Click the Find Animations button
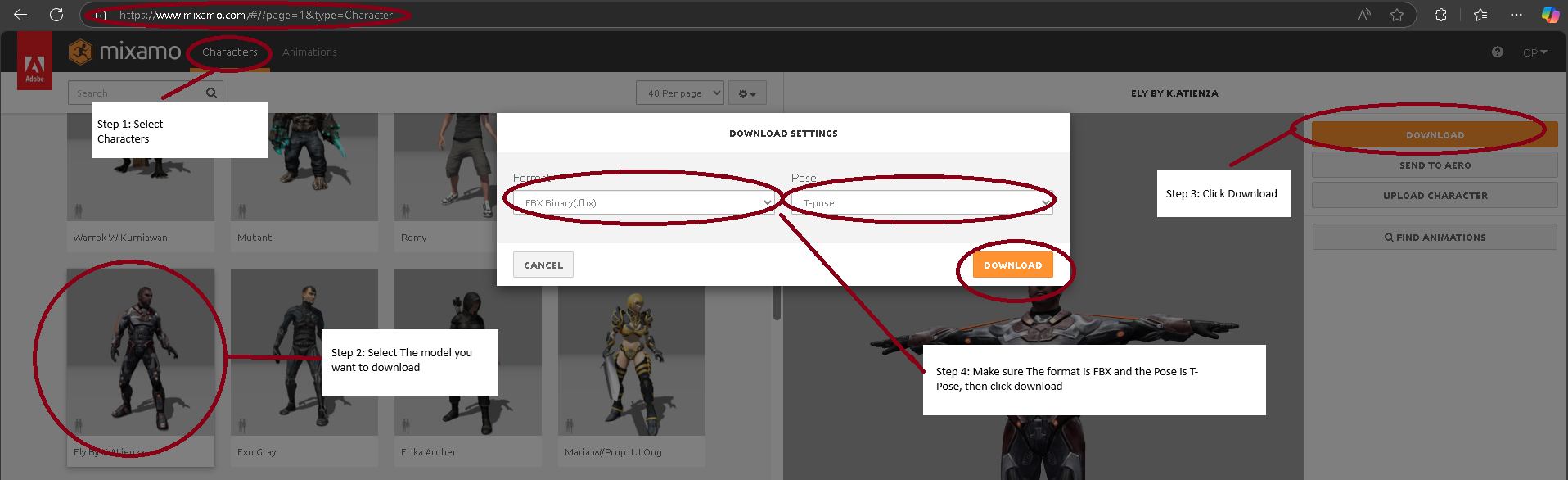Viewport: 1568px width, 480px height. click(x=1435, y=237)
